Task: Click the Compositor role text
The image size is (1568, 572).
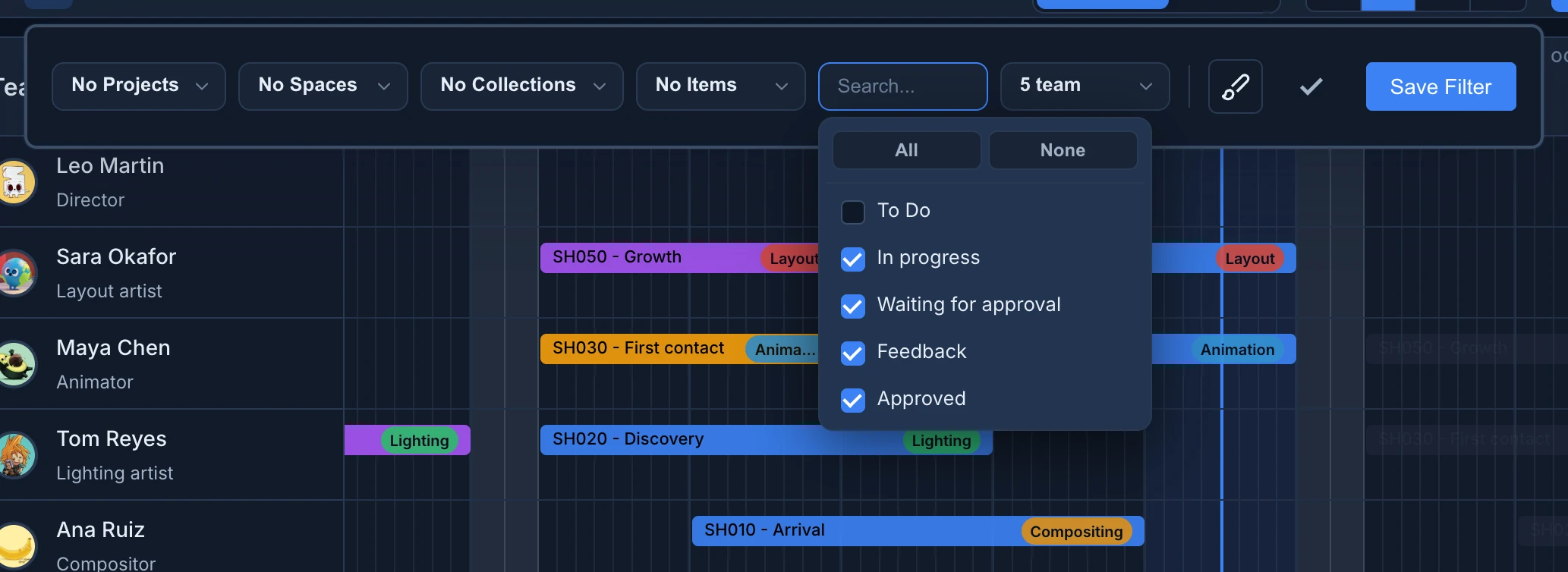Action: point(105,563)
